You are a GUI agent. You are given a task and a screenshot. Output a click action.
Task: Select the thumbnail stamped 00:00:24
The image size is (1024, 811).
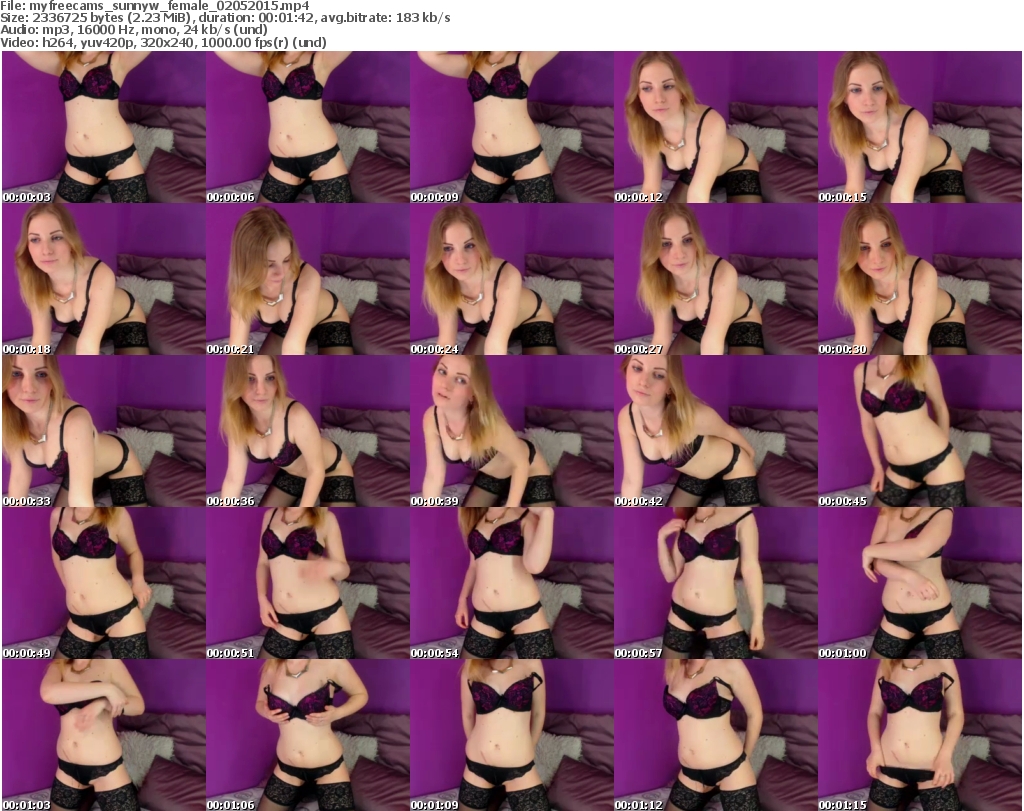tap(512, 279)
